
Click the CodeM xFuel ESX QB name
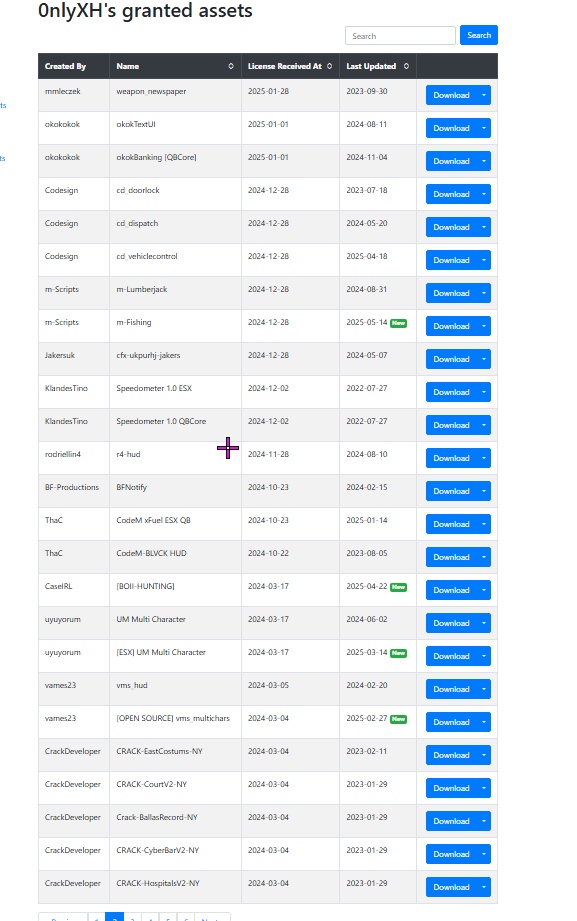coord(153,520)
